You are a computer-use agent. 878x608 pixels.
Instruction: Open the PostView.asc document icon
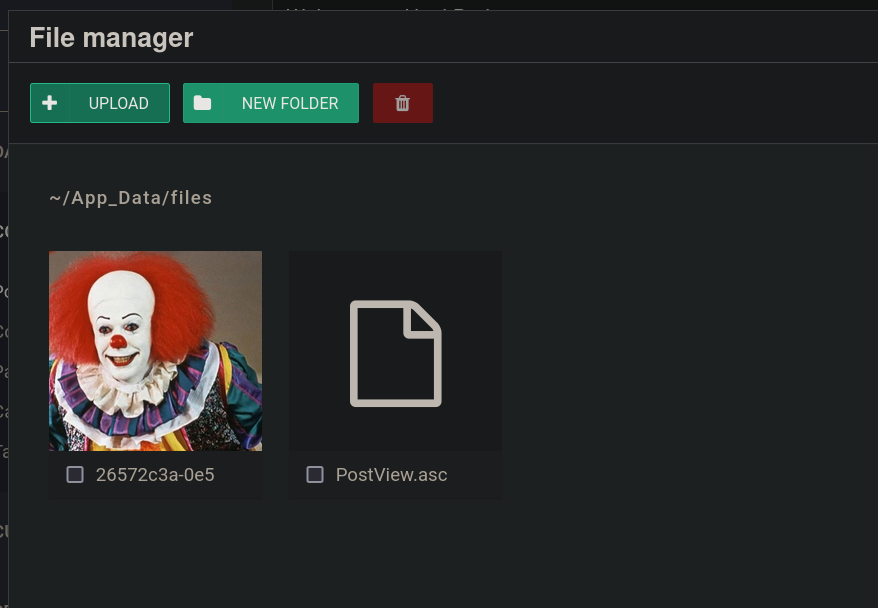coord(396,353)
